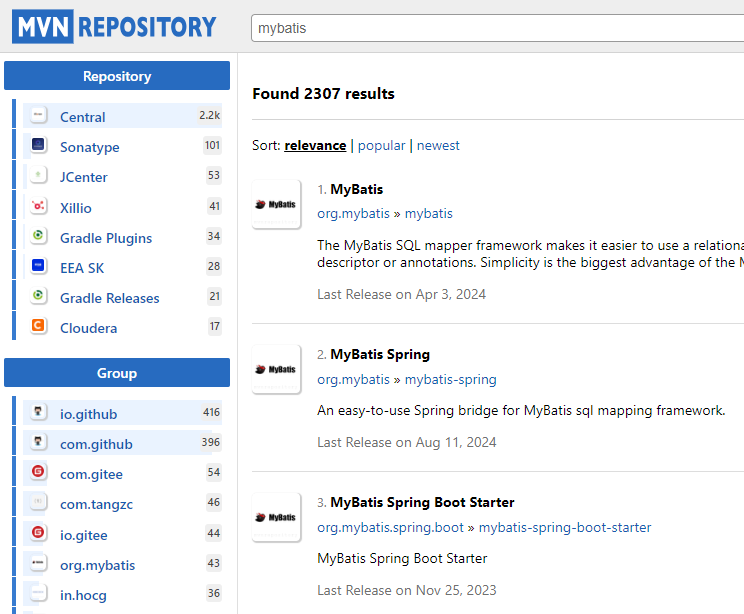Open mybatis artifact link

[428, 214]
